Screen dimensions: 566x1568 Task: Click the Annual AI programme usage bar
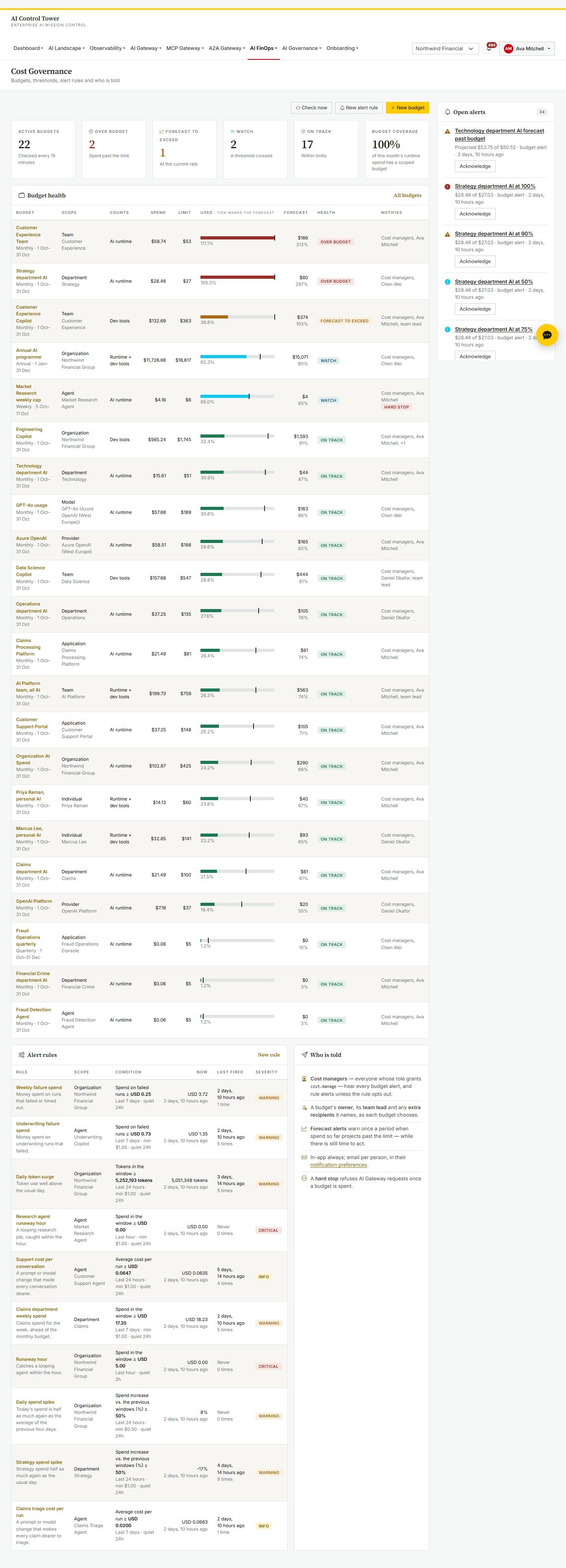(237, 357)
